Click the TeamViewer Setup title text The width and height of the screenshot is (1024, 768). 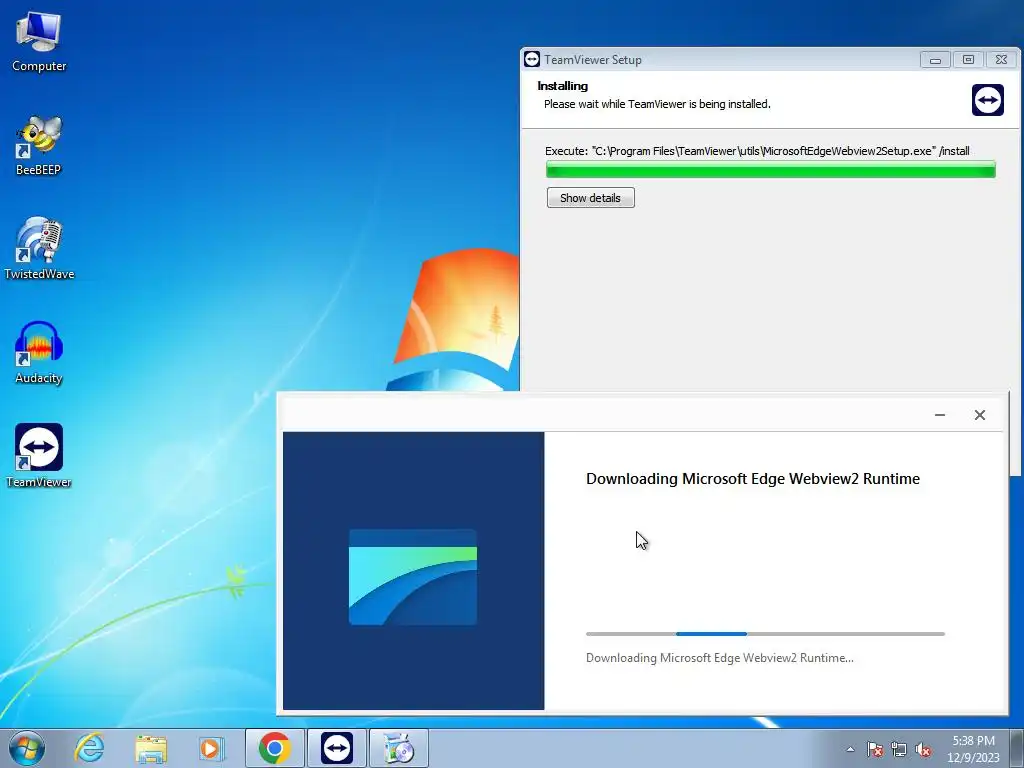[593, 59]
